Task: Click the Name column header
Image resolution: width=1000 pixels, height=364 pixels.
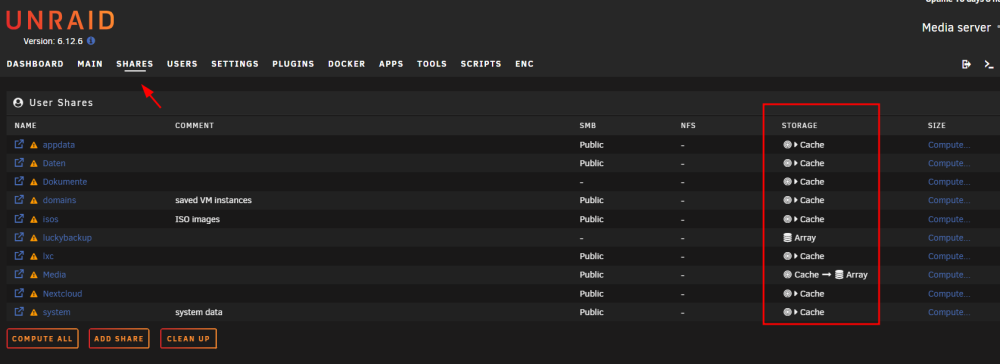Action: pyautogui.click(x=26, y=126)
